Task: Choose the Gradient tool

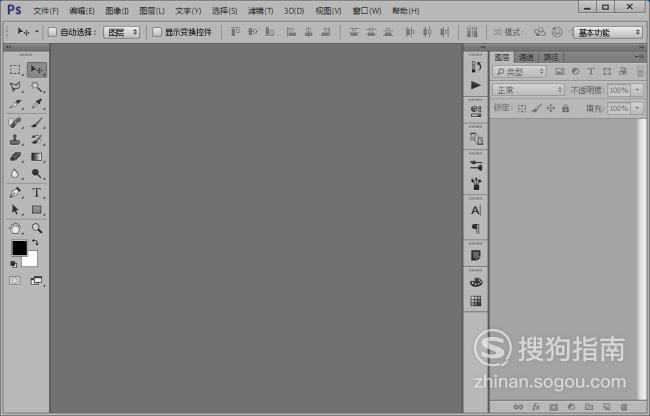Action: pos(37,157)
